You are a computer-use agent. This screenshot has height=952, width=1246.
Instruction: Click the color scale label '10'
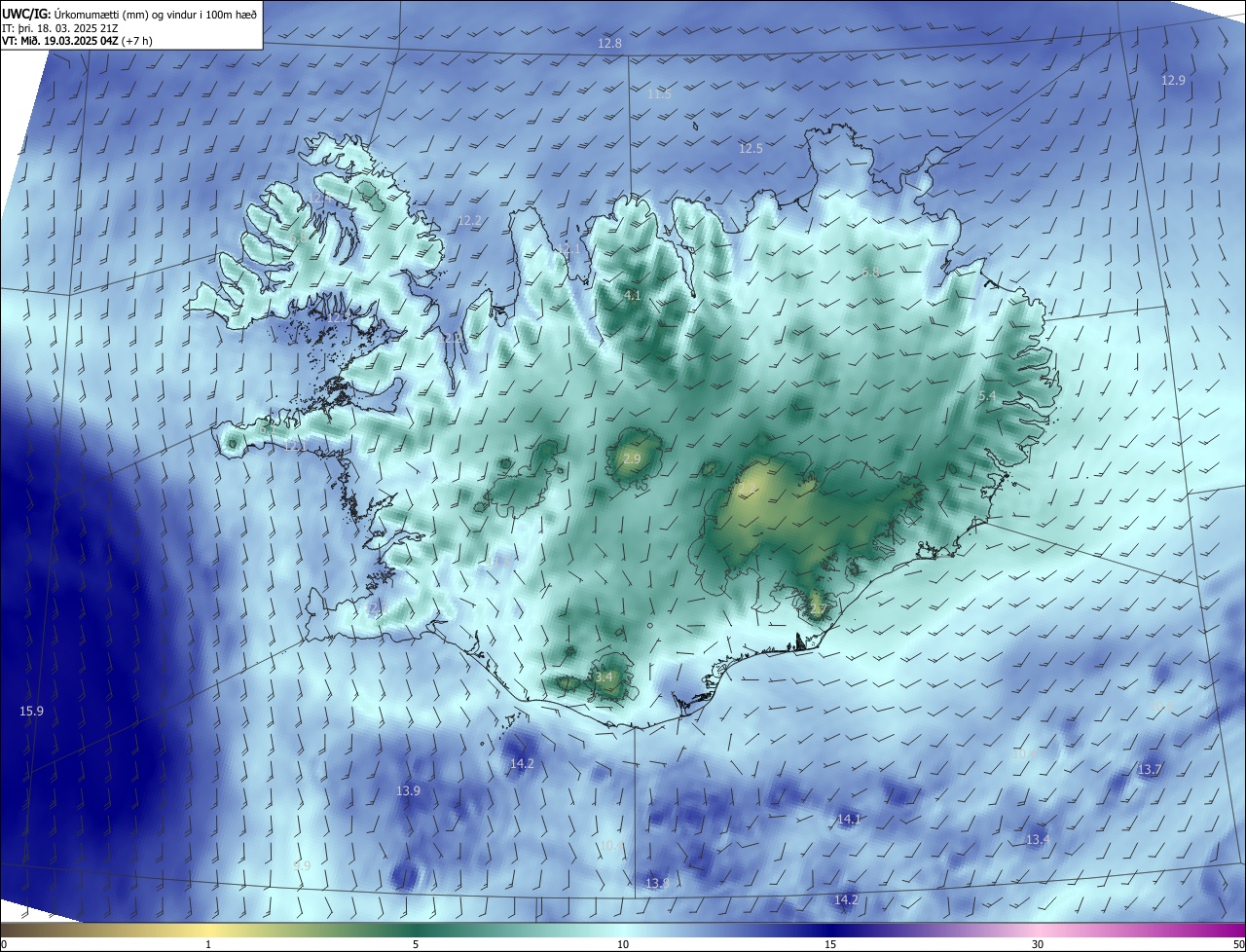coord(623,944)
